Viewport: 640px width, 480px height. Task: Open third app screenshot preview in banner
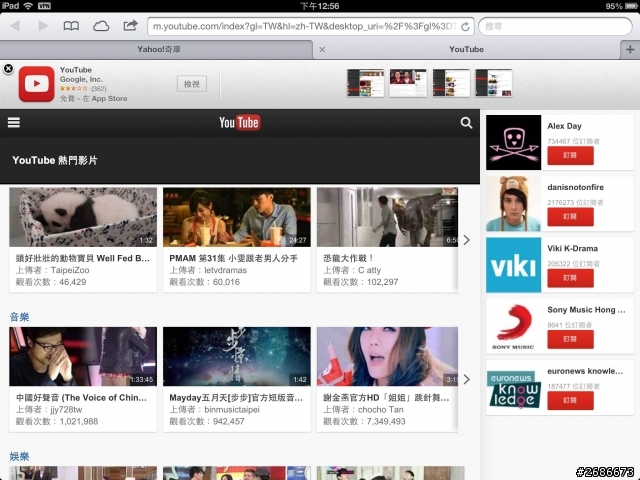pos(451,83)
